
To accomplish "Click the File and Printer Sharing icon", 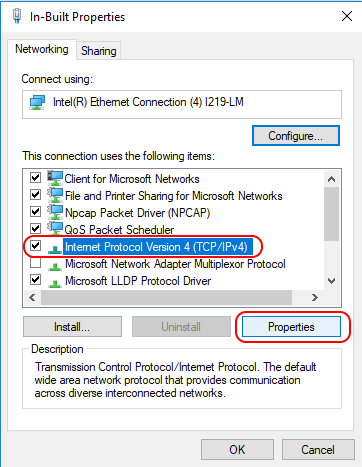I will (x=55, y=195).
